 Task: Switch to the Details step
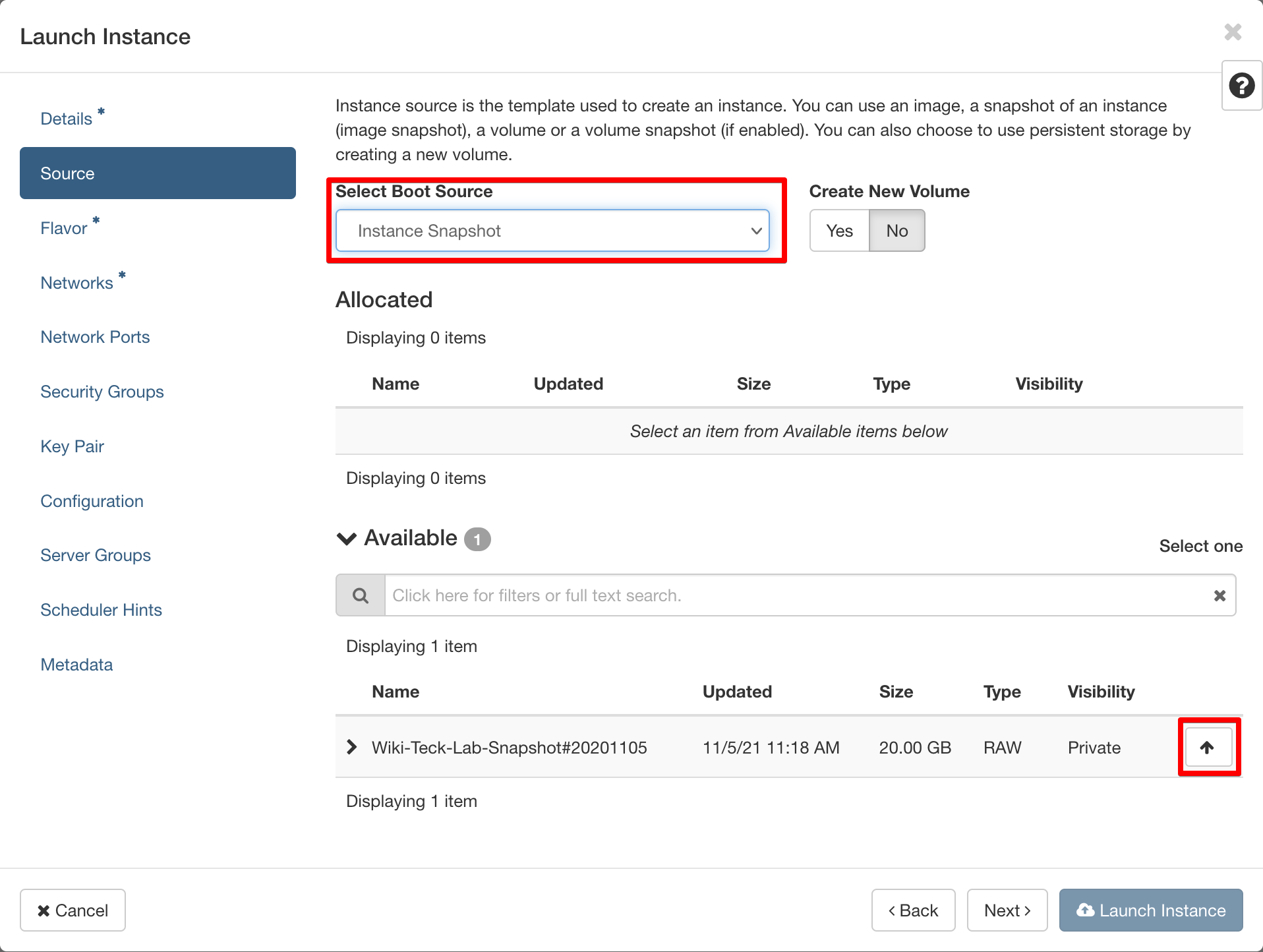coord(67,119)
